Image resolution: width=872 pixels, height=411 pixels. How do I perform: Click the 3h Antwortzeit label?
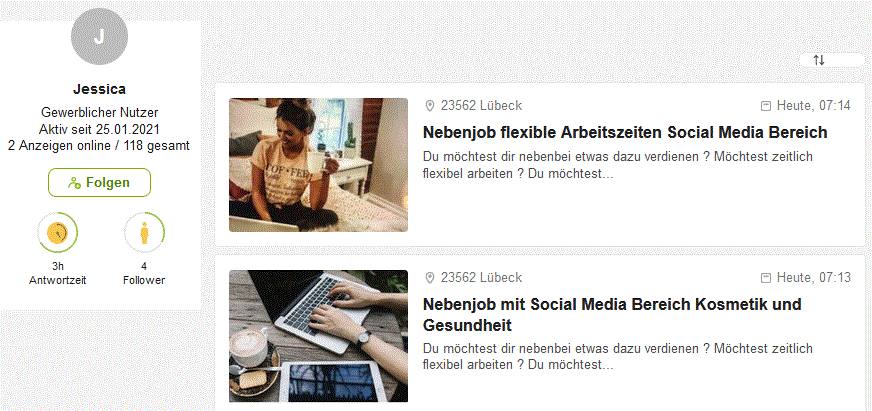(57, 273)
